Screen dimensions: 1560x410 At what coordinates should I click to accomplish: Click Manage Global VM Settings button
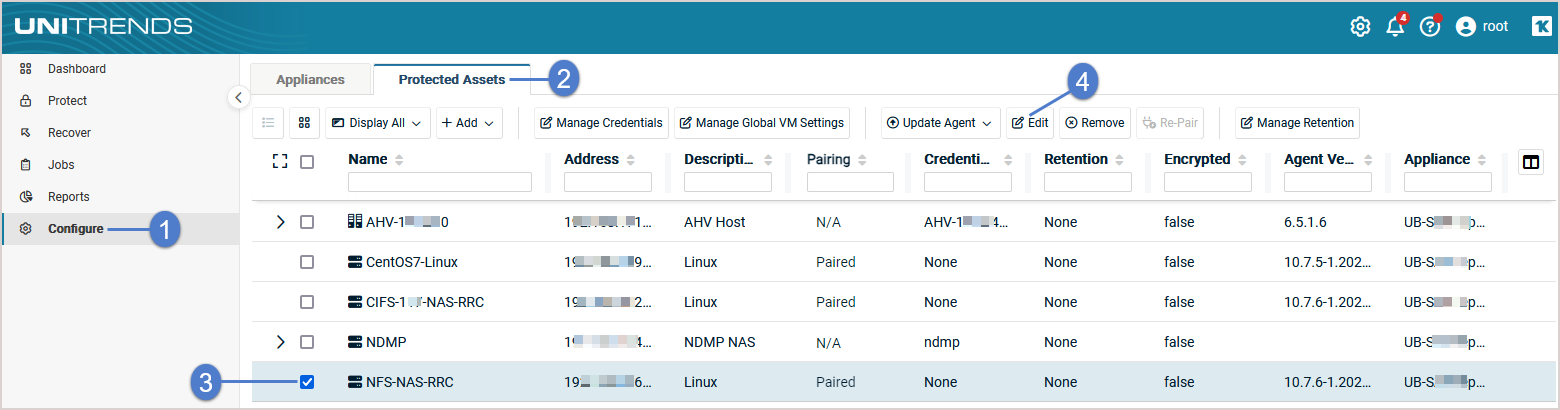[762, 123]
